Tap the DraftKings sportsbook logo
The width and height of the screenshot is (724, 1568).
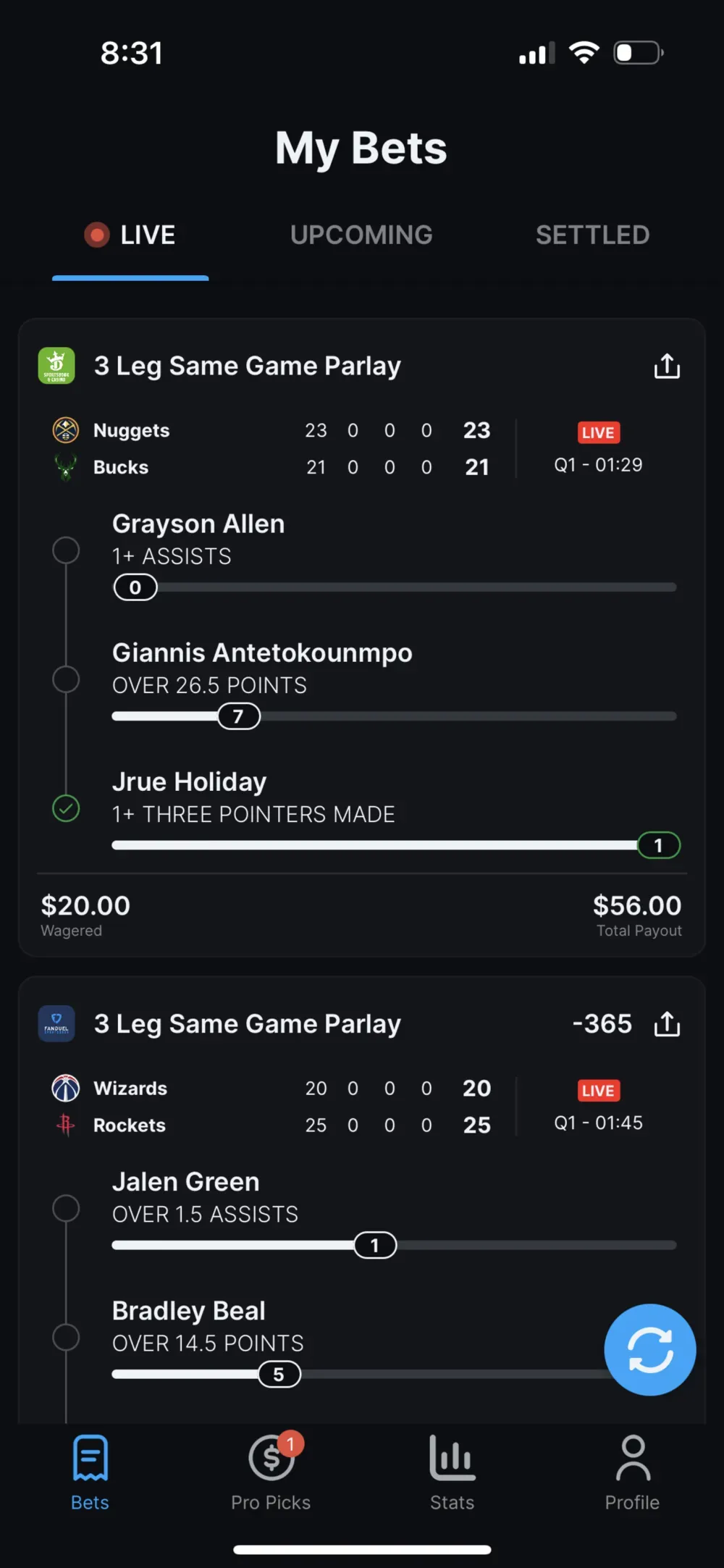click(x=56, y=366)
